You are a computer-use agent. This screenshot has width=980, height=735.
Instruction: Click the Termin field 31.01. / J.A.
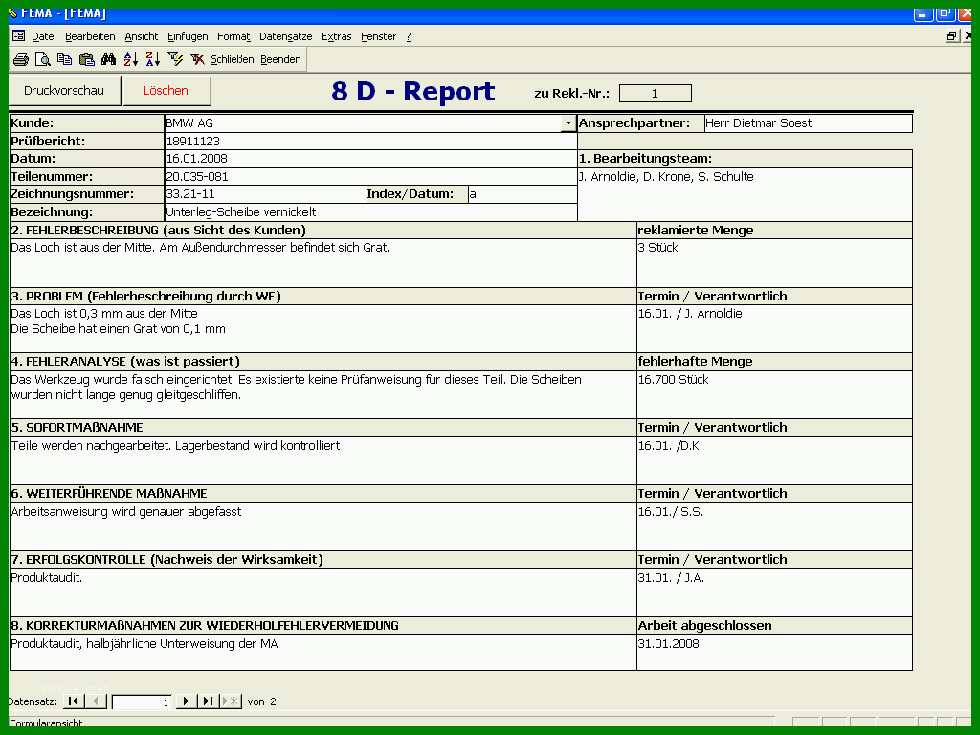(x=774, y=592)
